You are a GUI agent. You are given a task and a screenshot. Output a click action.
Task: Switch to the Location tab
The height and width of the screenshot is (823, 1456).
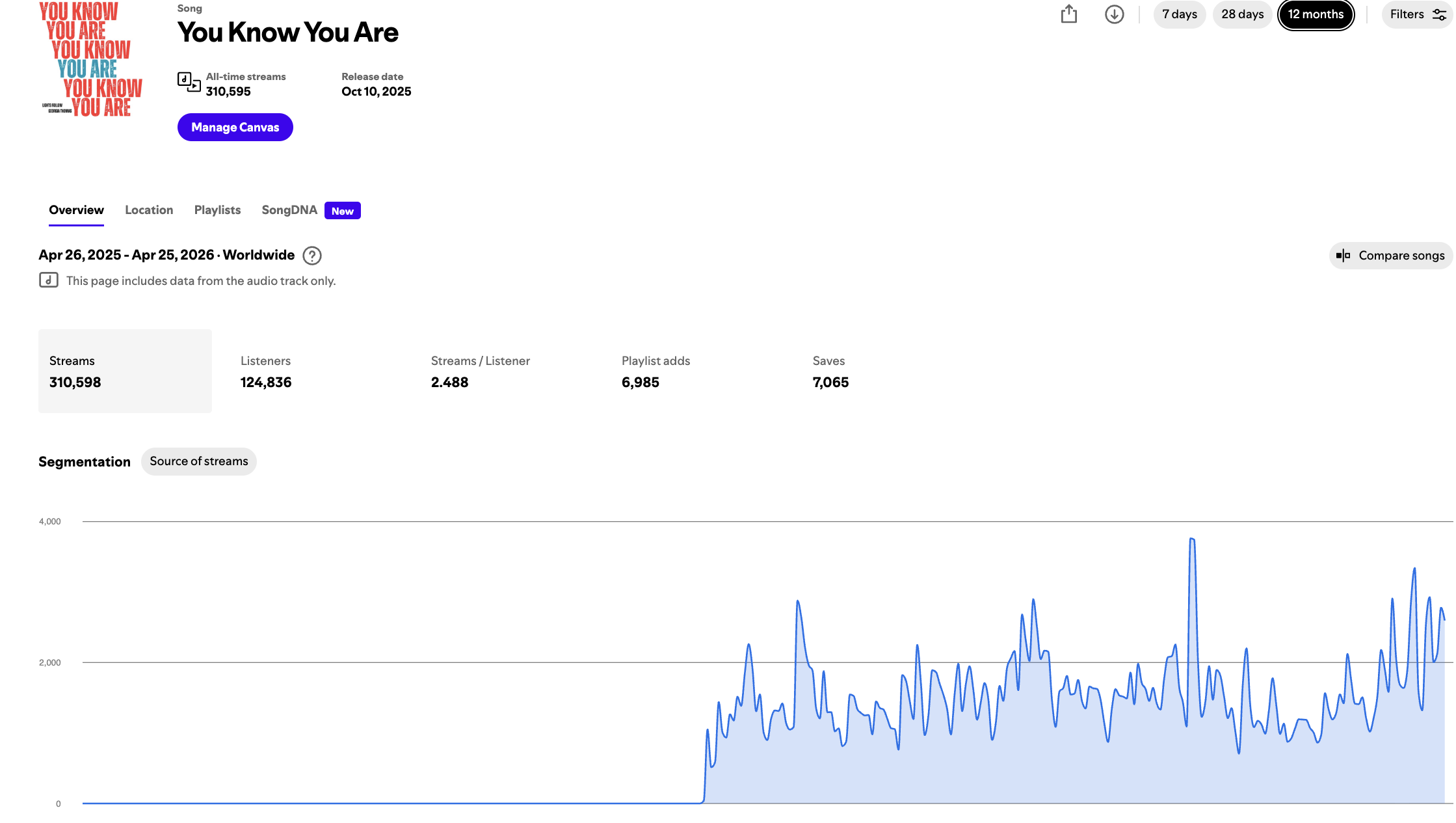(x=149, y=210)
